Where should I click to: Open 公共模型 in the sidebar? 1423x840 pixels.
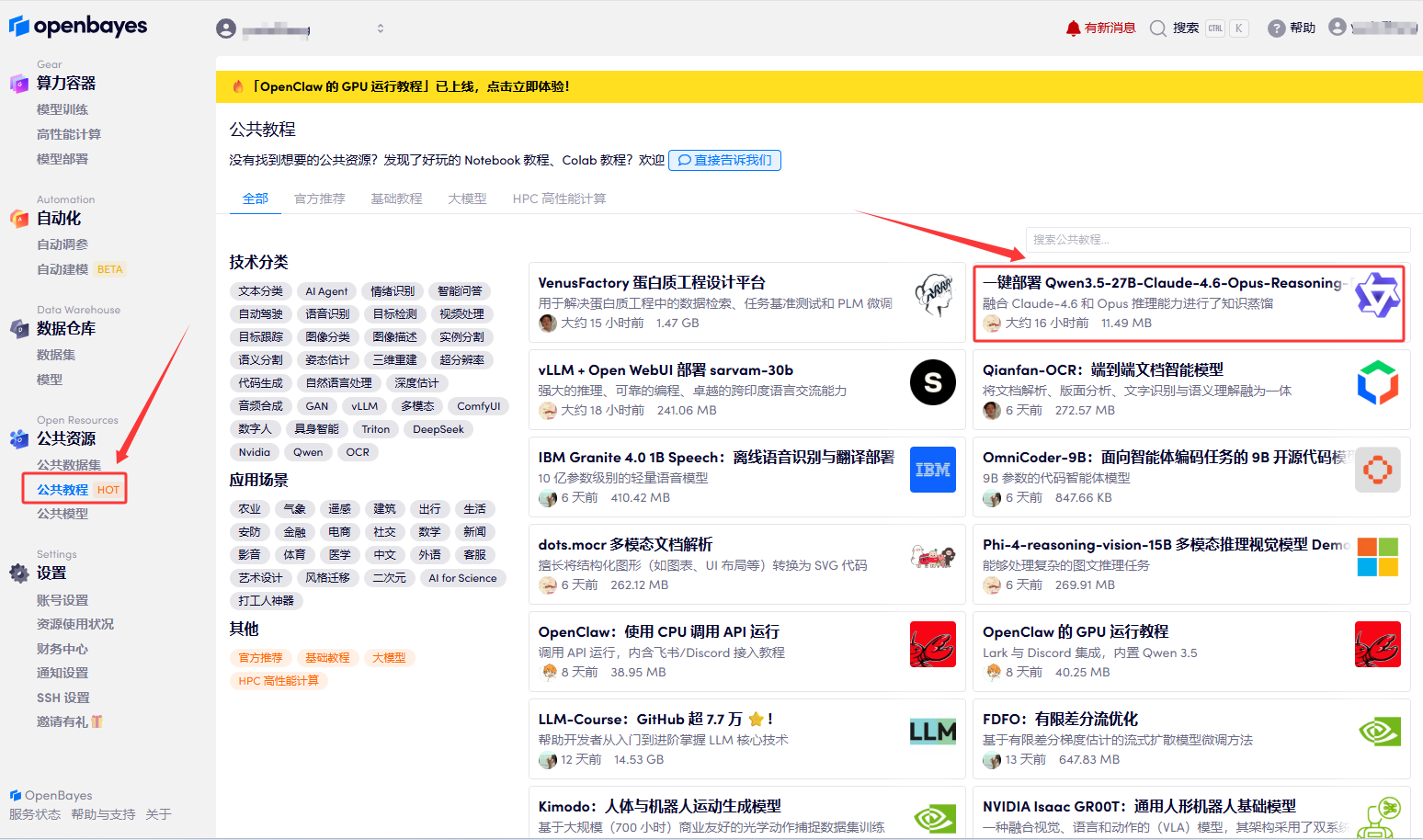63,514
